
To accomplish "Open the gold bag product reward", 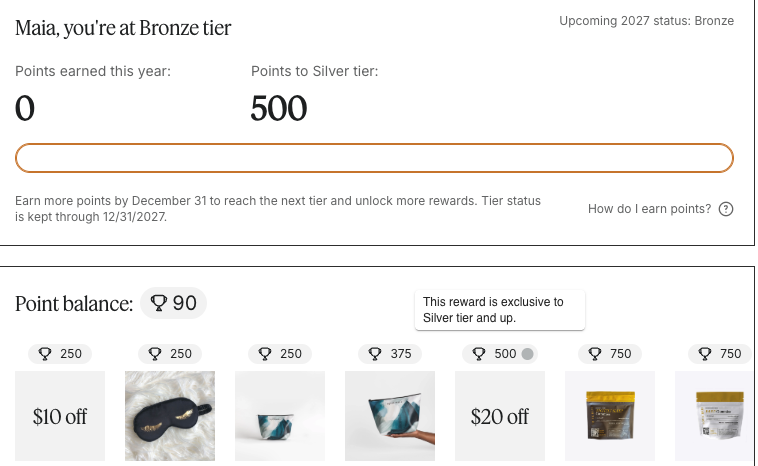I will click(x=610, y=416).
